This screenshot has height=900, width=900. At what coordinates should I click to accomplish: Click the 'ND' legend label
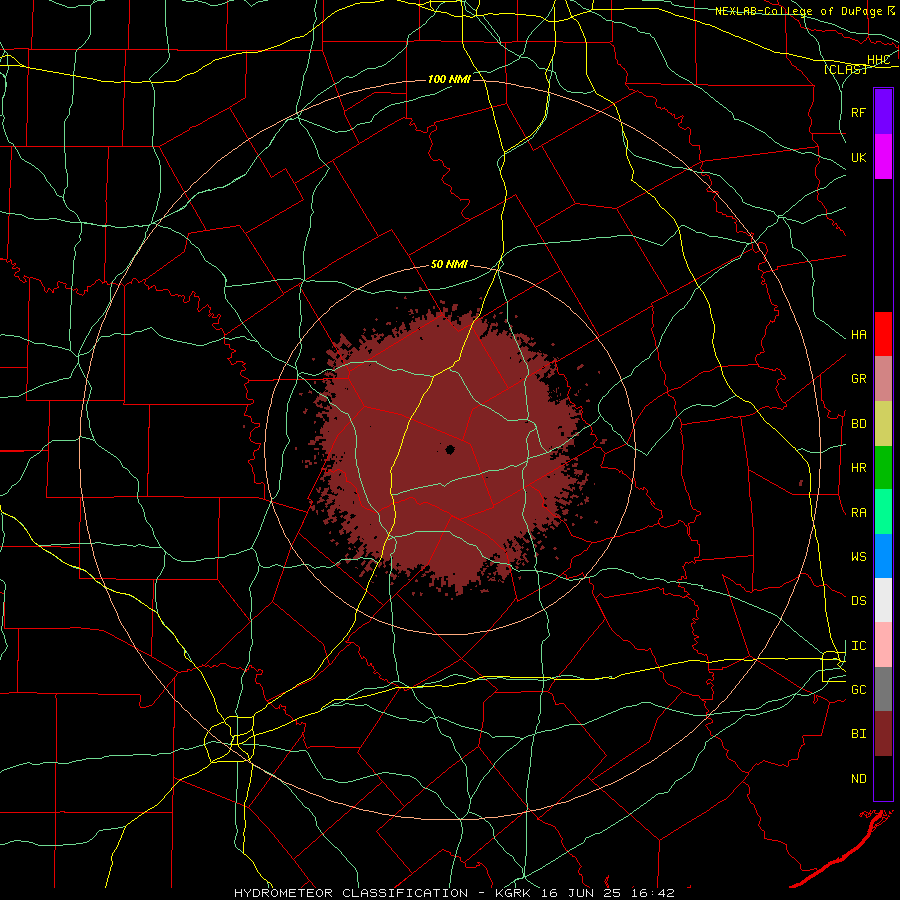pos(858,779)
